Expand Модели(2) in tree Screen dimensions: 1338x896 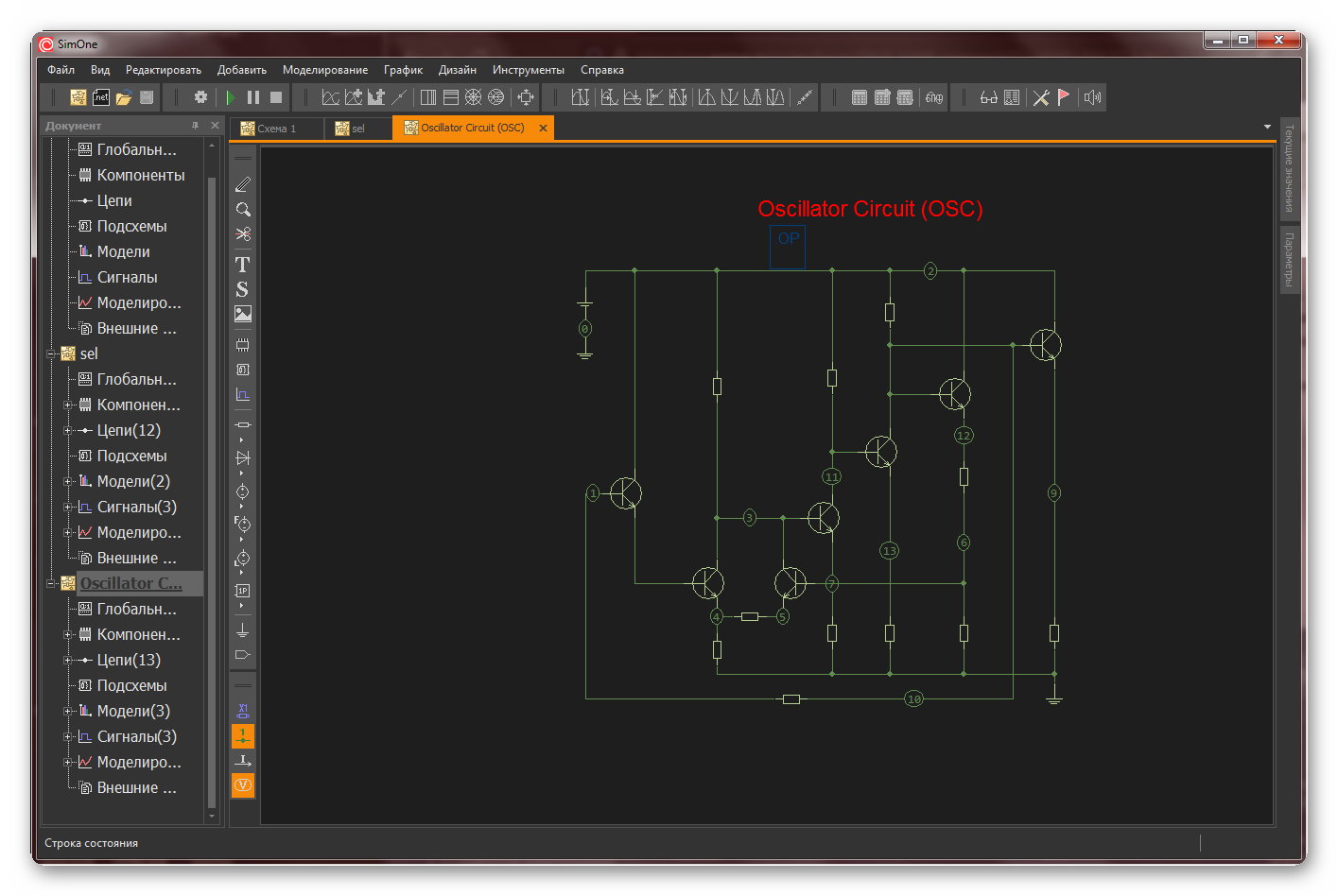point(68,482)
